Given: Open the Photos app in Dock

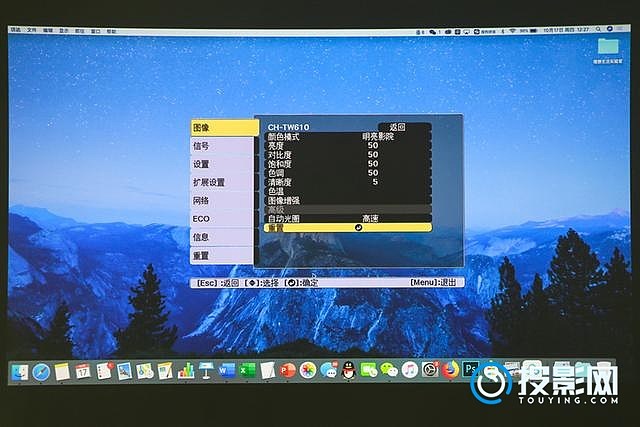Looking at the screenshot, I should coord(308,371).
